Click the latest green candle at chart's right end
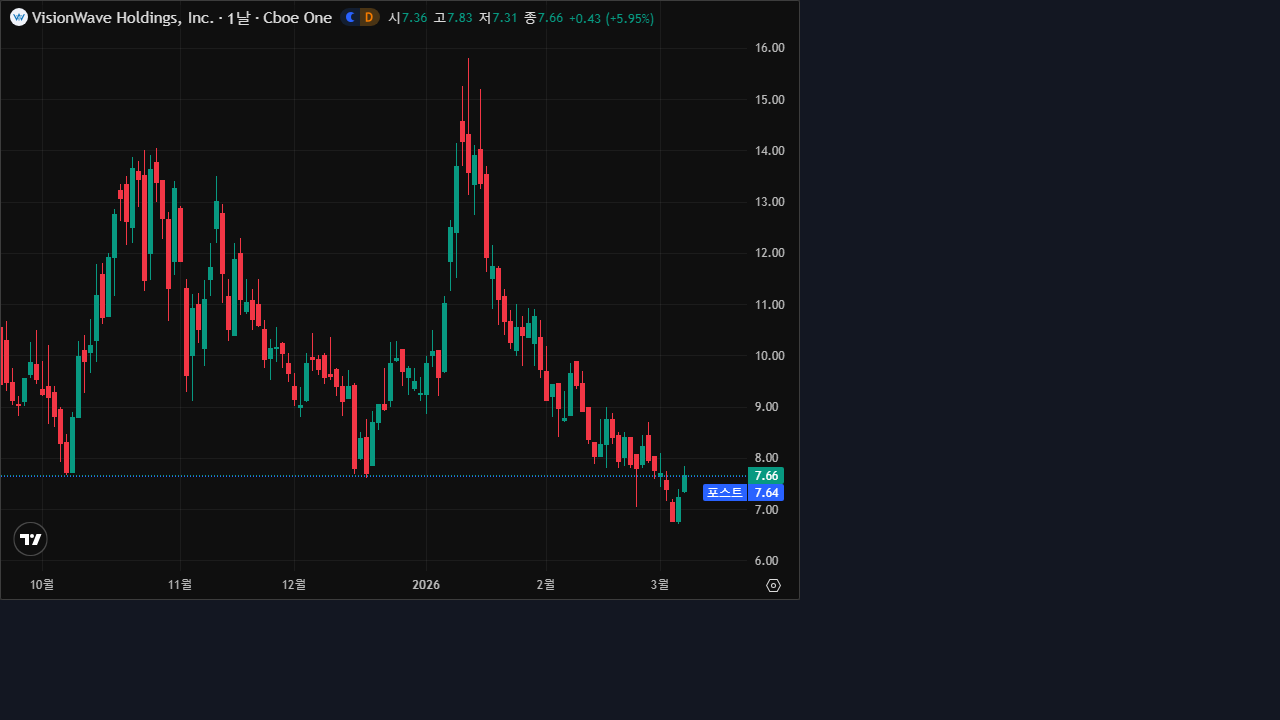This screenshot has width=1280, height=720. [685, 482]
